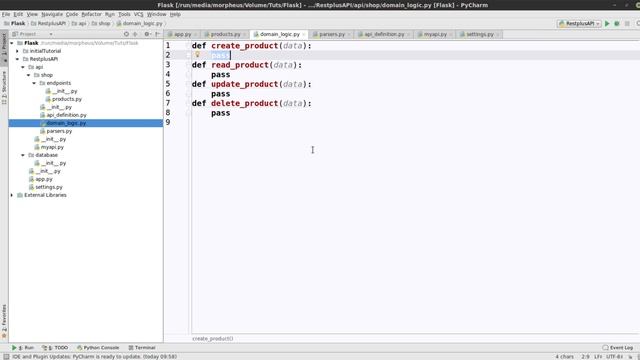Close the parsers.py editor tab
The height and width of the screenshot is (360, 640).
tap(349, 35)
